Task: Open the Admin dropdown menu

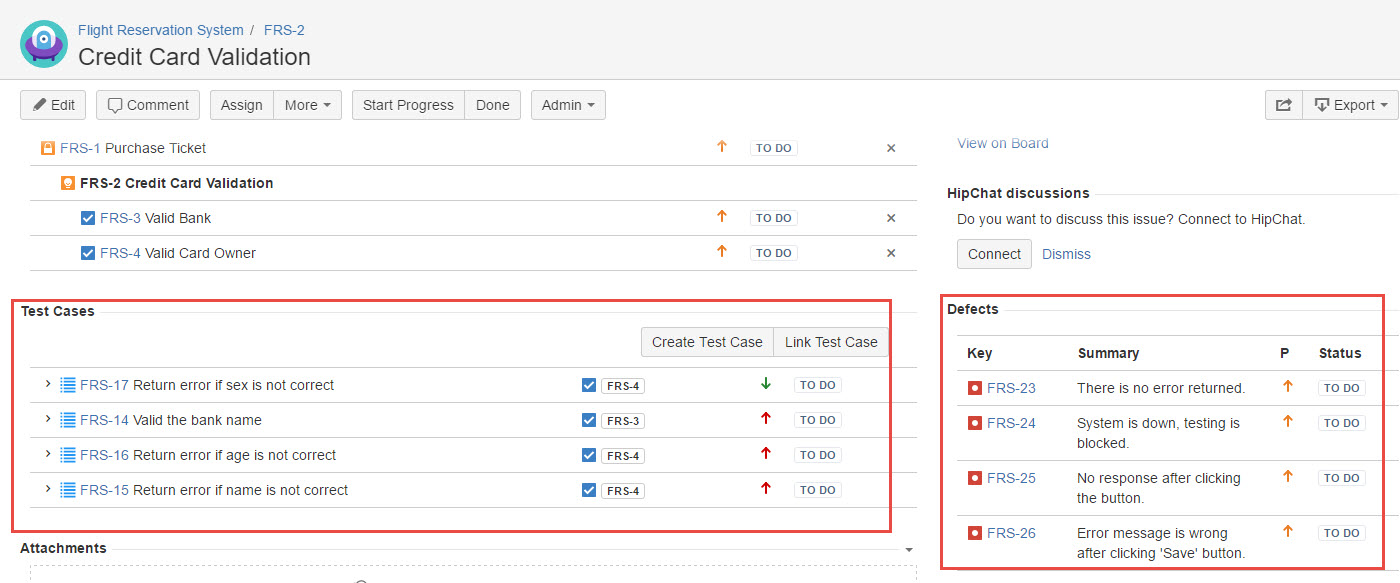Action: coord(568,105)
